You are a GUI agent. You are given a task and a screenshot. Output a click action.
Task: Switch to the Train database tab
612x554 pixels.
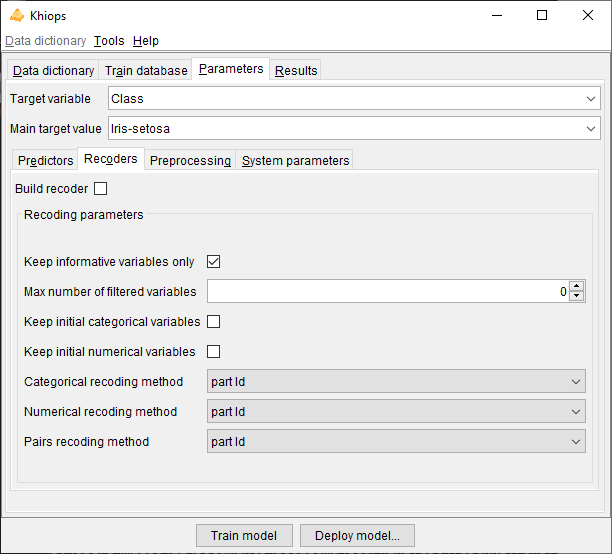[146, 71]
